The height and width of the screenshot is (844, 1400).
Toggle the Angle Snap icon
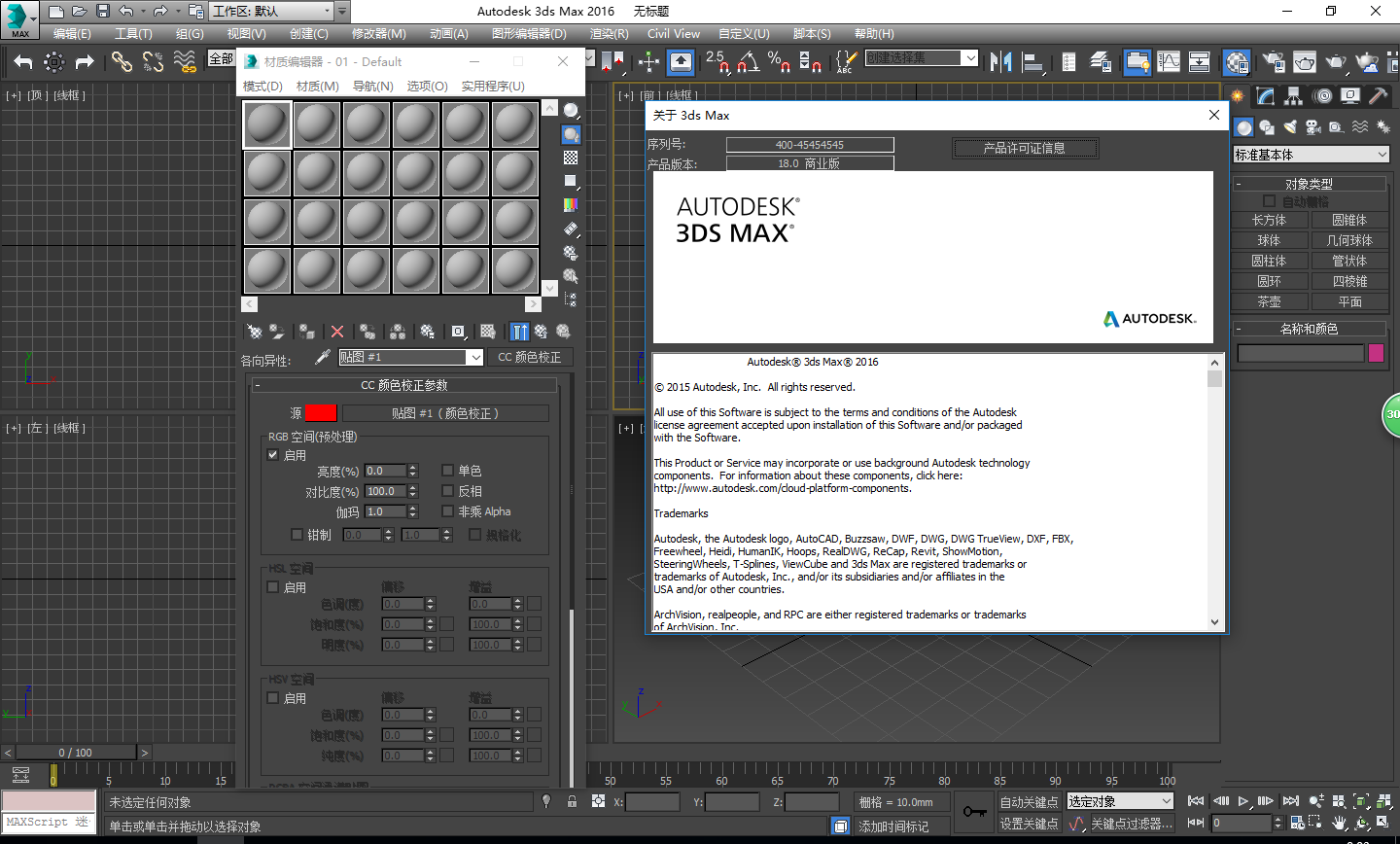[748, 62]
